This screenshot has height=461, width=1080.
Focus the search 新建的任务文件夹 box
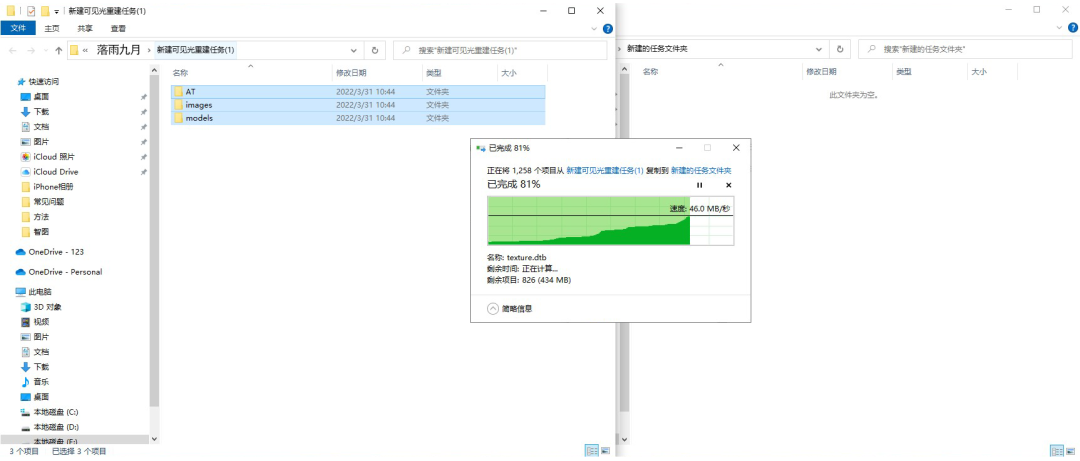[966, 50]
